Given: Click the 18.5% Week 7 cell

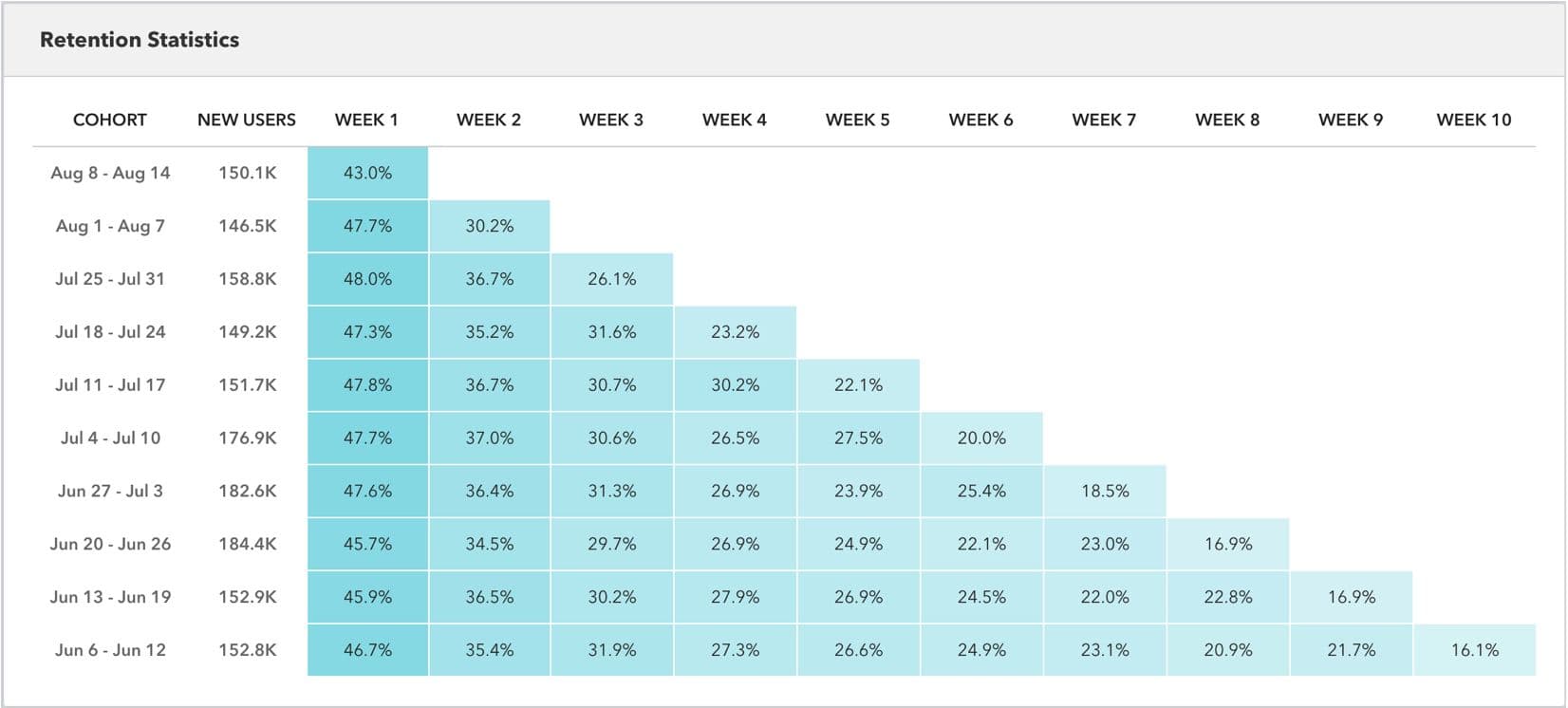Looking at the screenshot, I should [1105, 491].
